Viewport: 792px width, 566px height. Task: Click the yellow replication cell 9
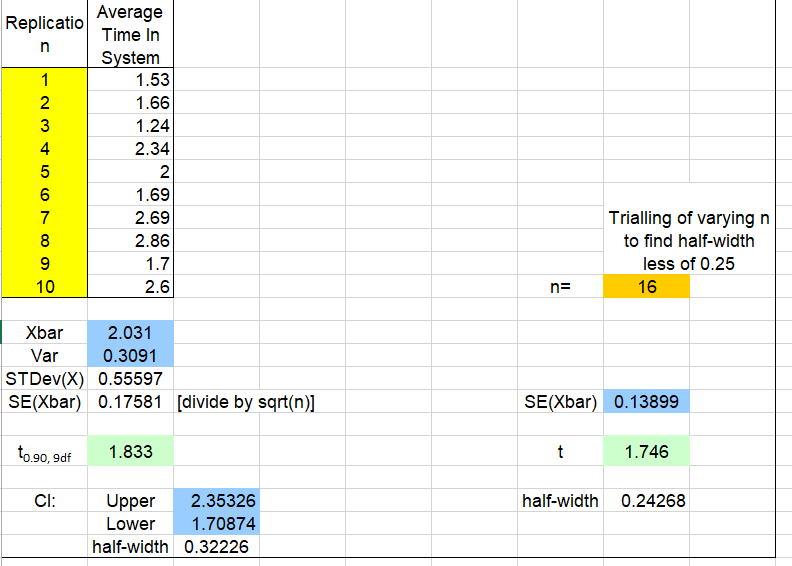(44, 263)
